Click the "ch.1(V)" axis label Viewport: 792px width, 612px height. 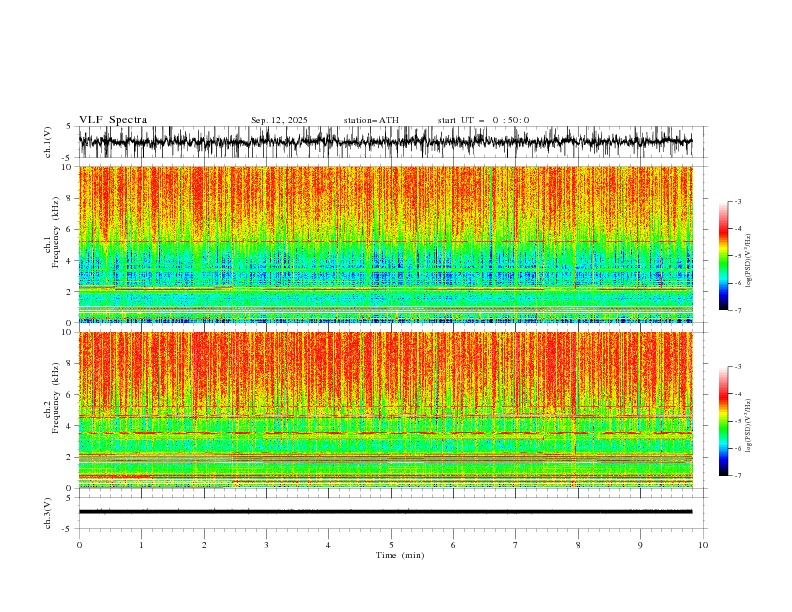48,142
